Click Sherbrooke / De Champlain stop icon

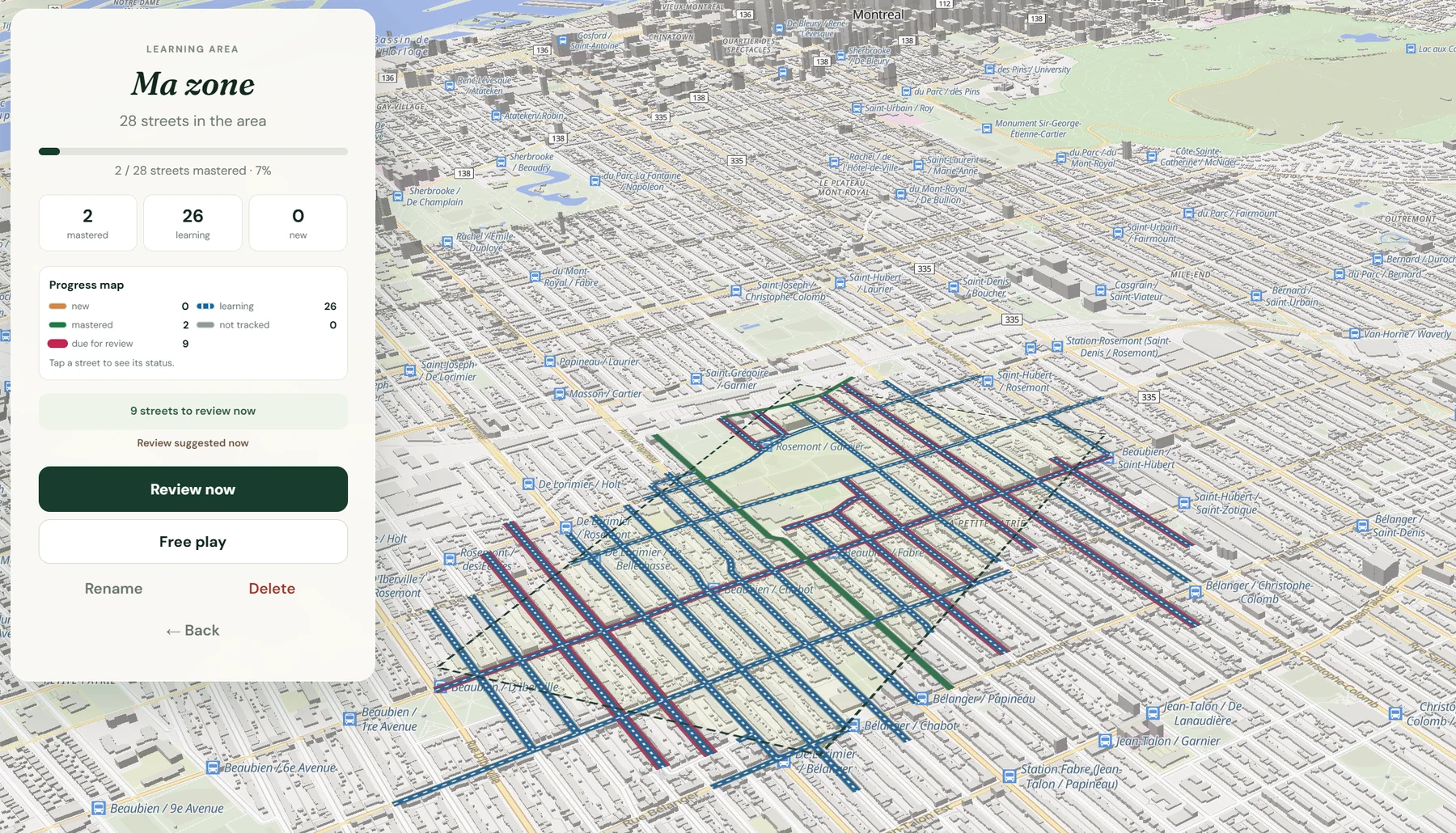[x=398, y=197]
